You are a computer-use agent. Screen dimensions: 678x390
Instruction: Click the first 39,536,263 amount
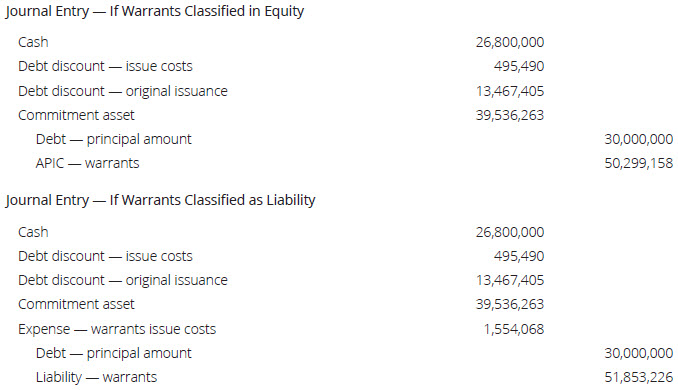(510, 115)
